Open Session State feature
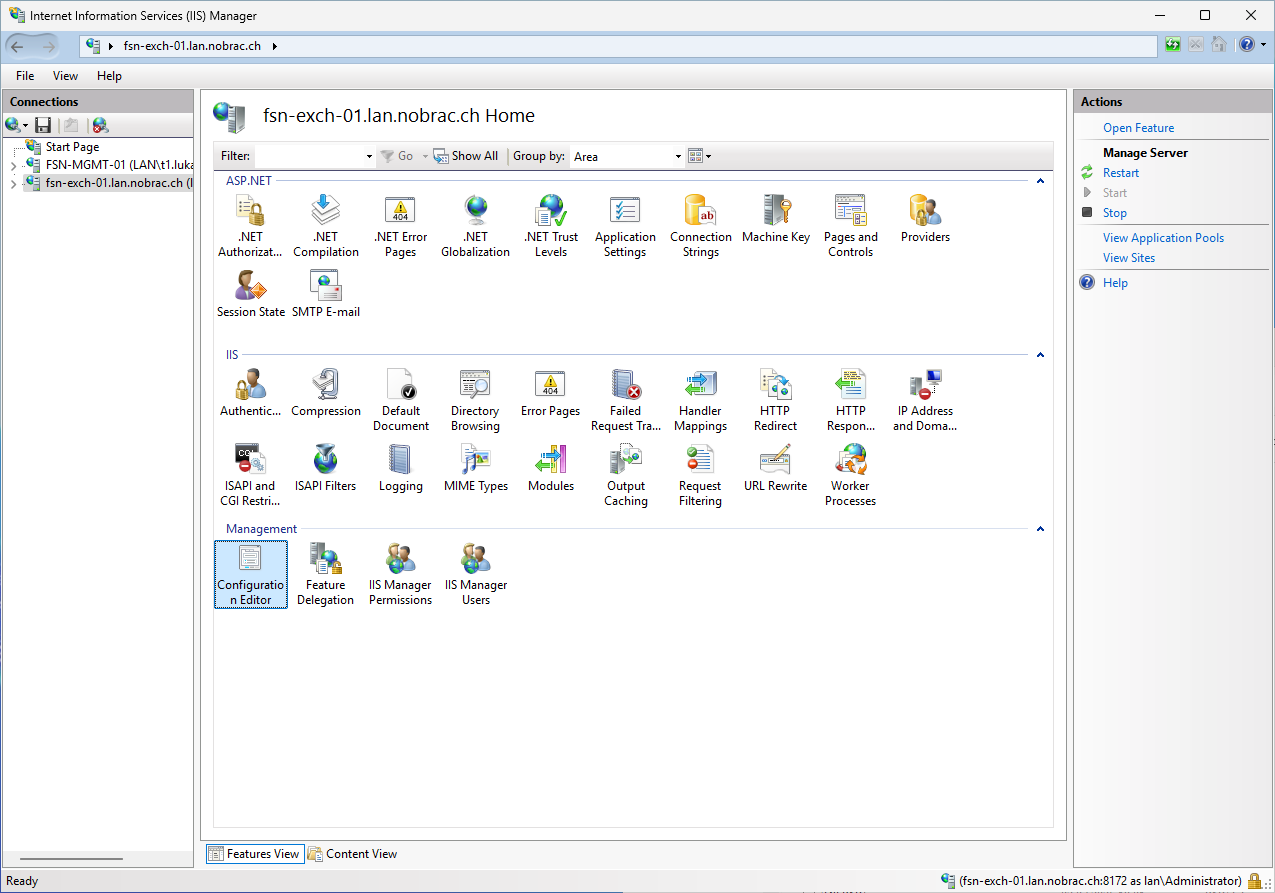Image resolution: width=1275 pixels, height=893 pixels. [250, 294]
